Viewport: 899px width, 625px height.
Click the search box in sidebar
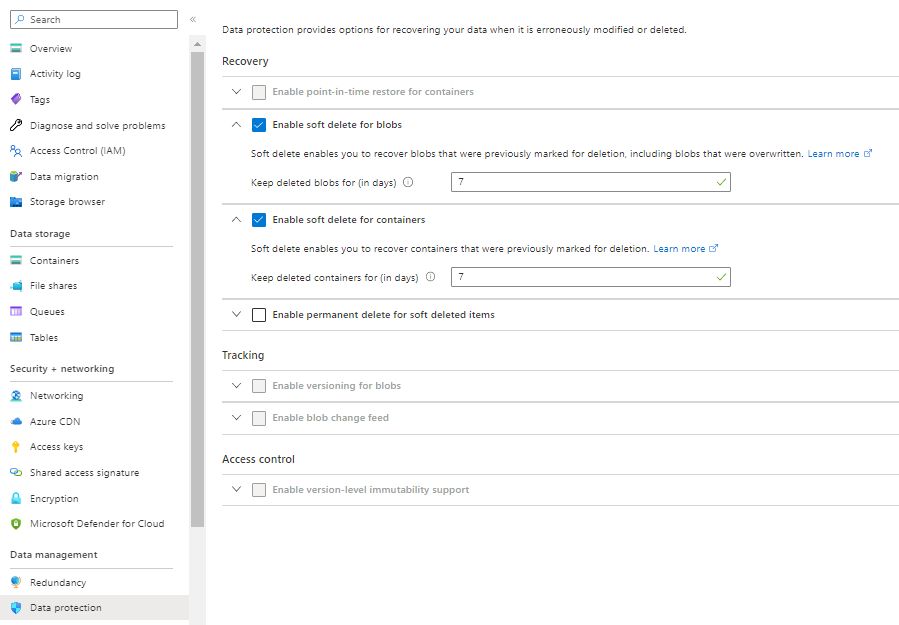click(93, 19)
